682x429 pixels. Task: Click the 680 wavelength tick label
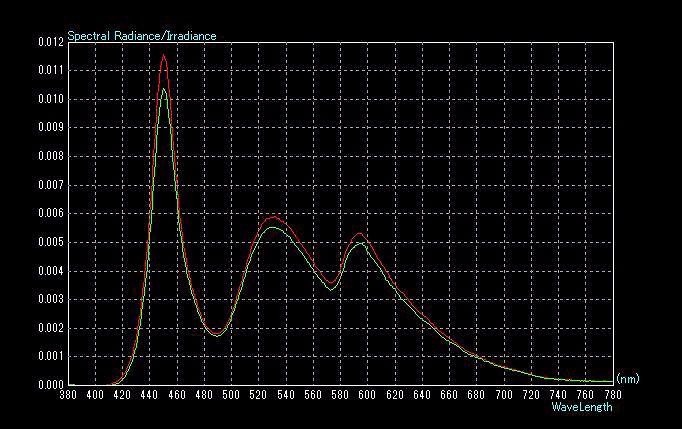pos(476,395)
